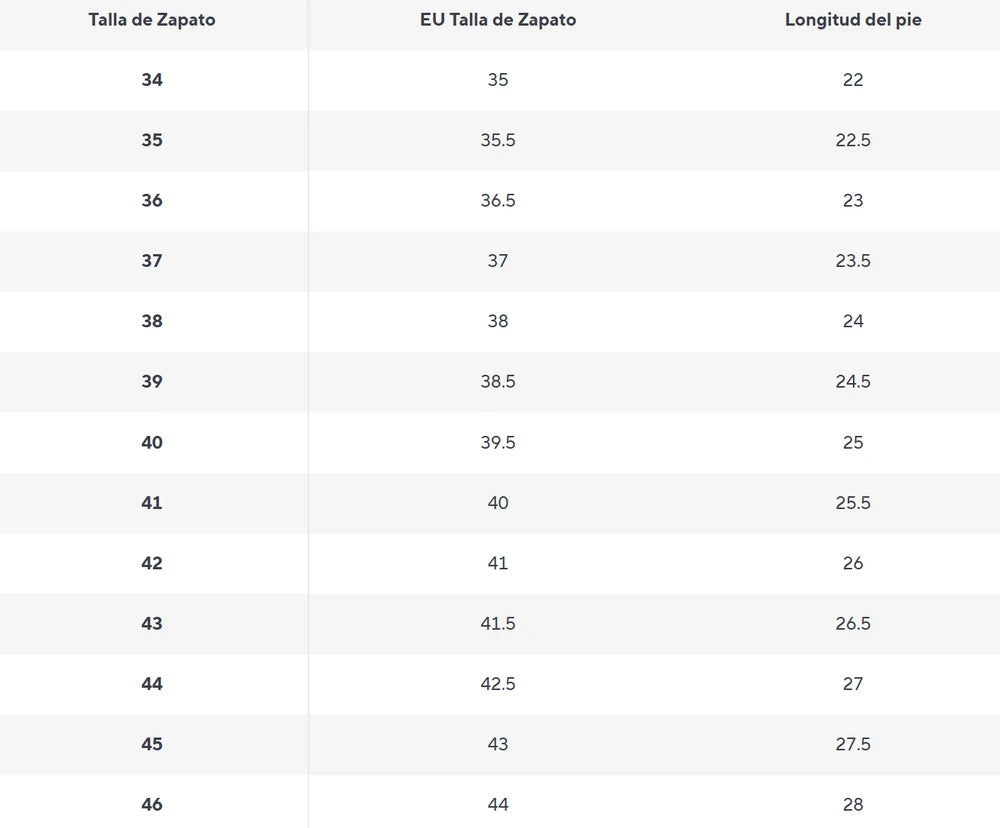1000x828 pixels.
Task: Click EU size value 38.5
Action: pos(498,381)
